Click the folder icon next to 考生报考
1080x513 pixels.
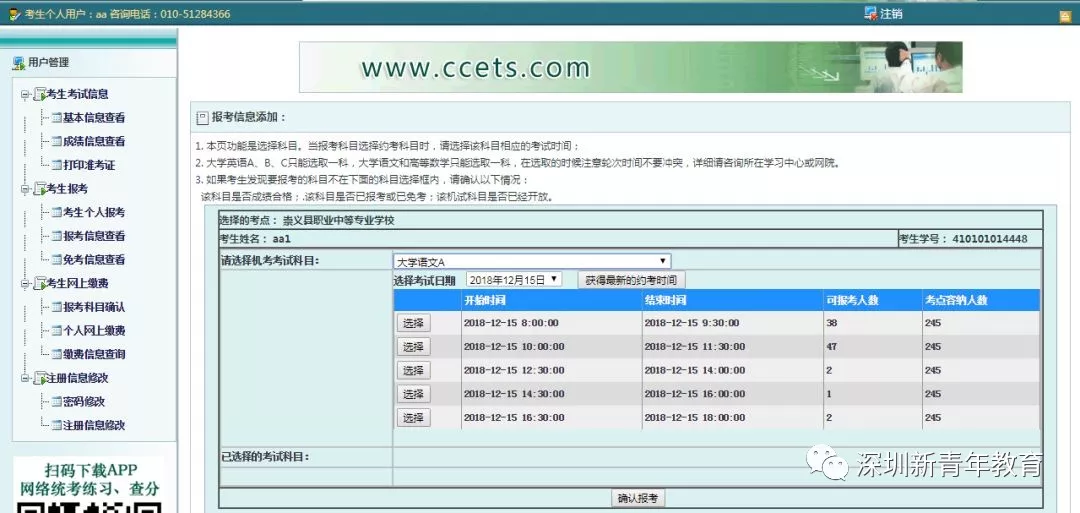[40, 188]
